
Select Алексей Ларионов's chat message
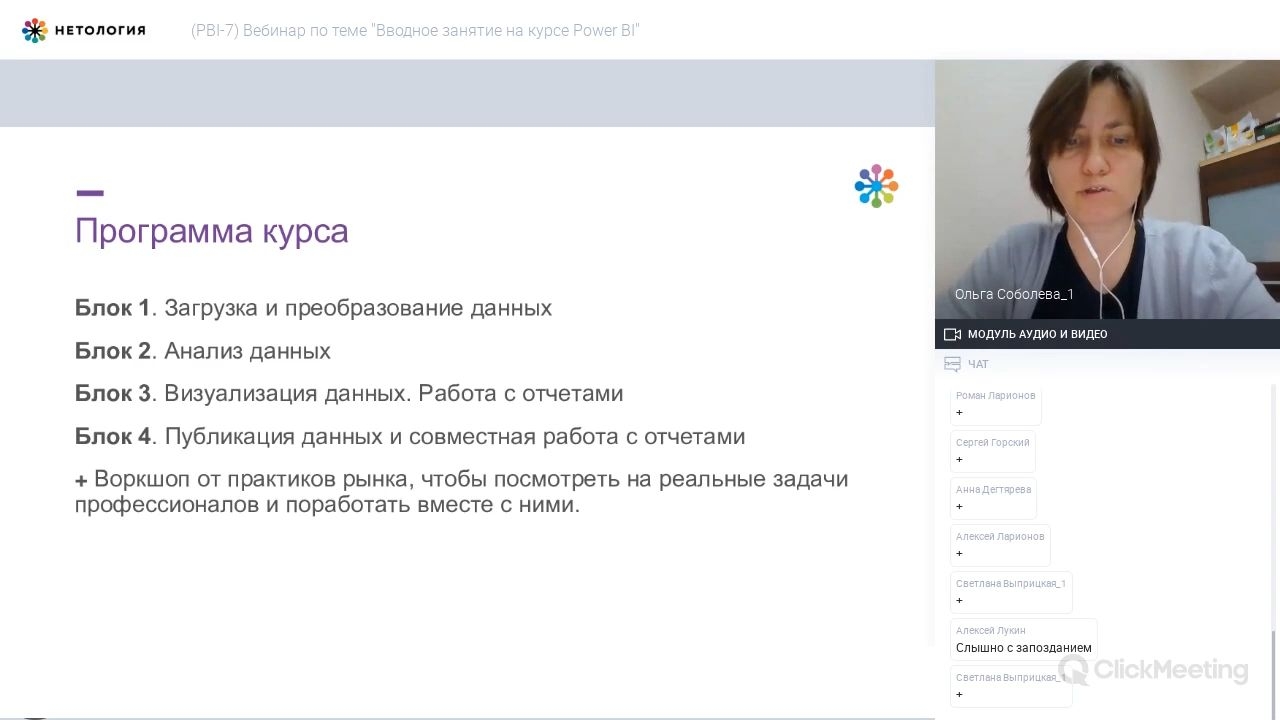[1000, 545]
